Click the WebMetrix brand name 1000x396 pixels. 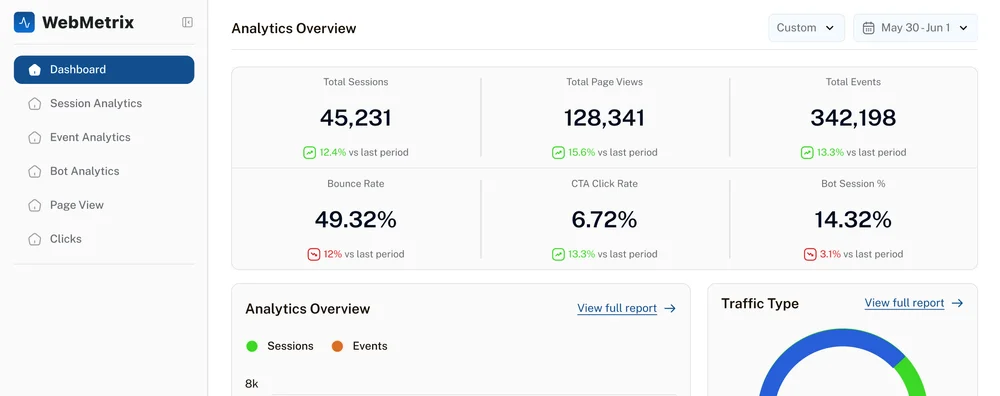(88, 22)
